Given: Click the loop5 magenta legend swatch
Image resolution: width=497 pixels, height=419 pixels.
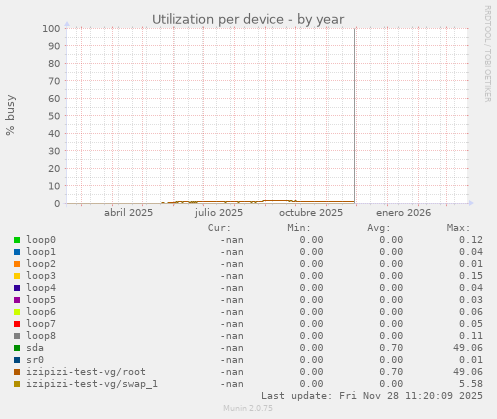Looking at the screenshot, I should 17,300.
